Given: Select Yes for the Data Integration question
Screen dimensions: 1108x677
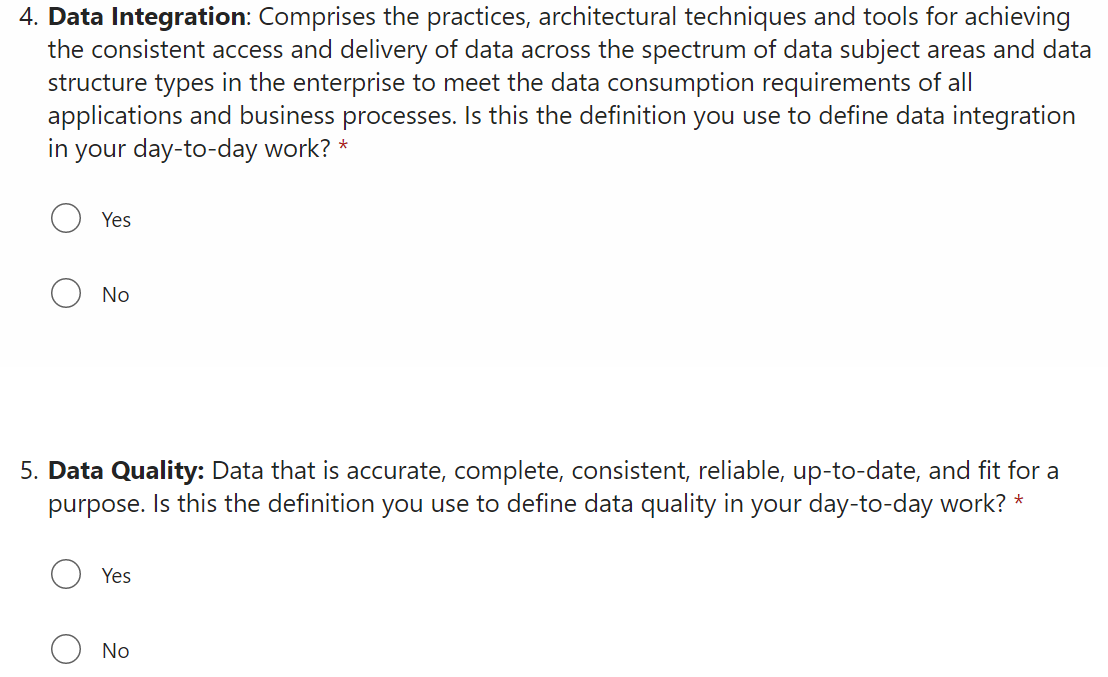Looking at the screenshot, I should [66, 219].
